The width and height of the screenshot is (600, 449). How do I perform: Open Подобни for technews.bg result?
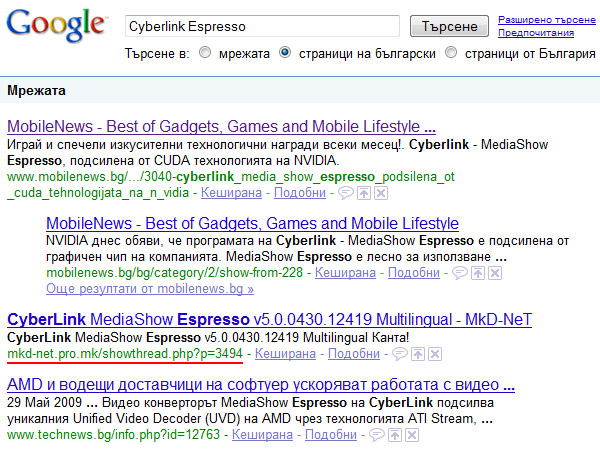click(x=331, y=434)
